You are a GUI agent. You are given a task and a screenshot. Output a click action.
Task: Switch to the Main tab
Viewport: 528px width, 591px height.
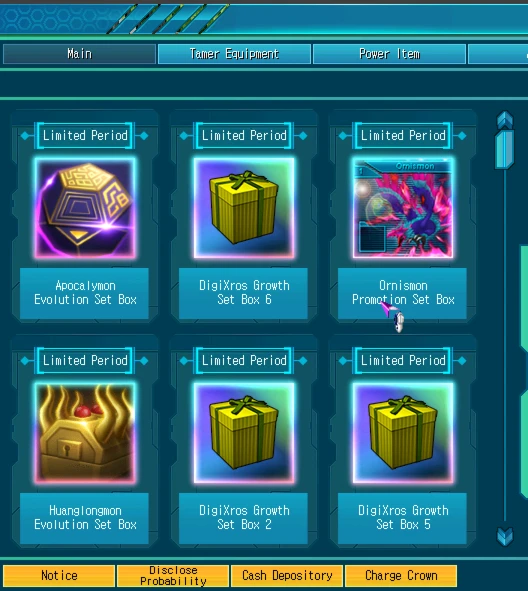click(x=80, y=54)
